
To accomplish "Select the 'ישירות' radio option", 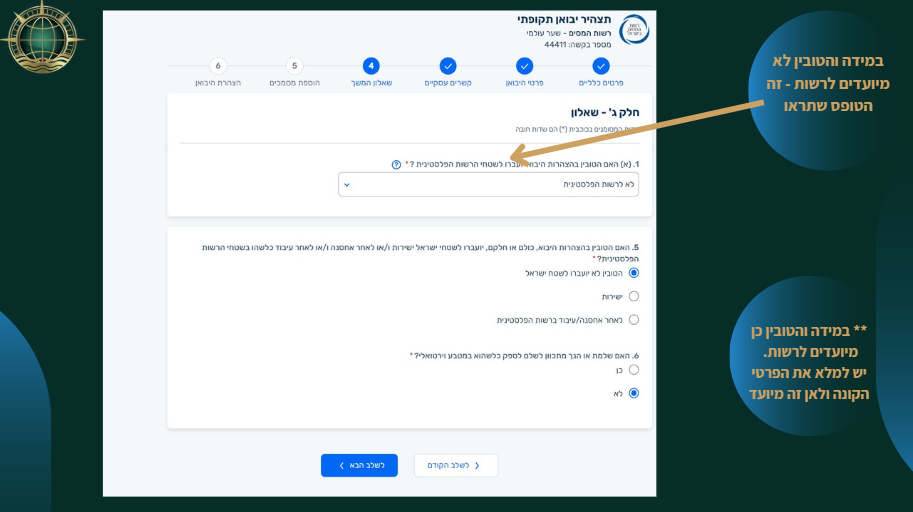I will coord(634,296).
